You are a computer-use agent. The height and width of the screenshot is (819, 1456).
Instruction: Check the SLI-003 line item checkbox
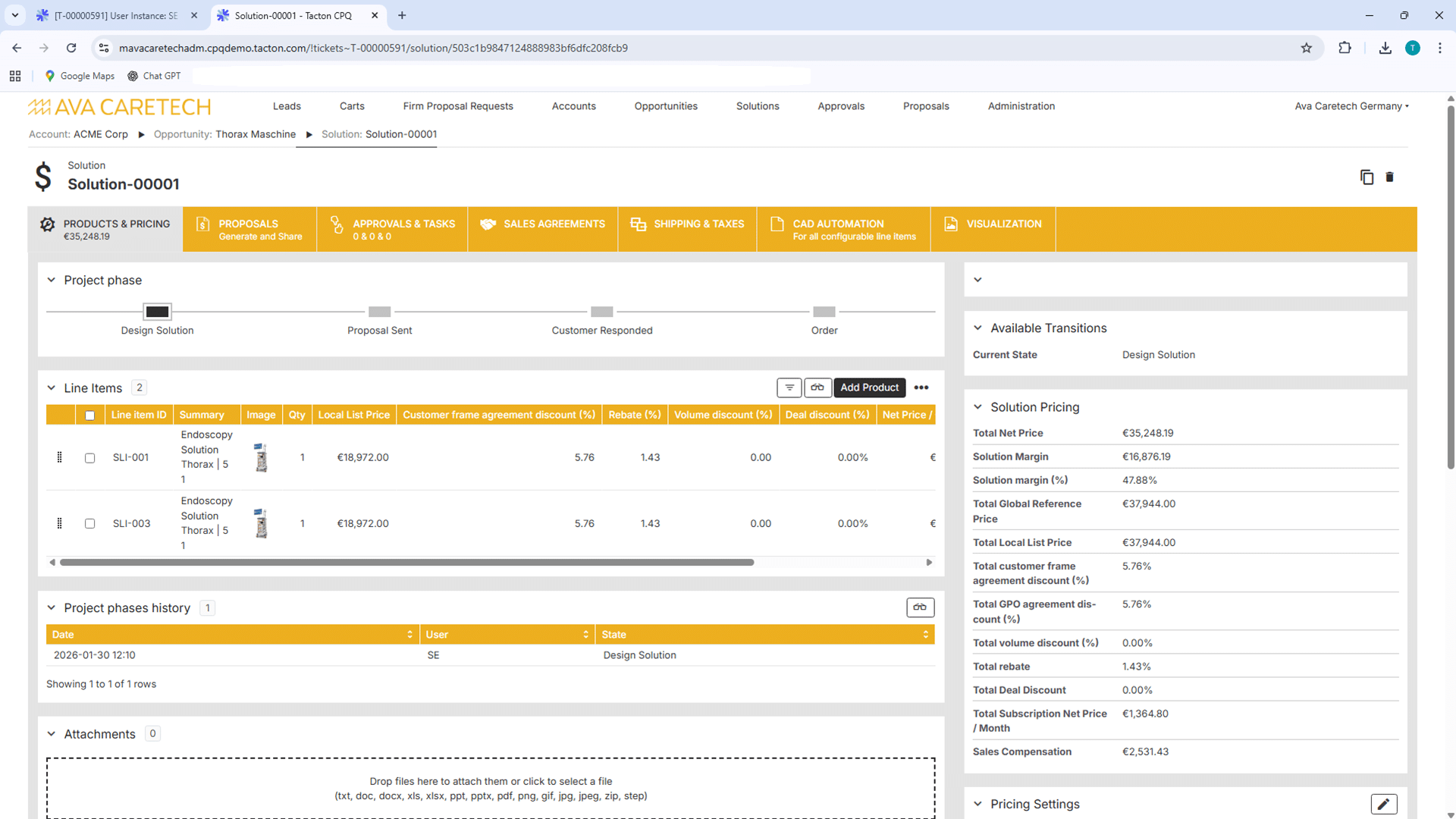(x=90, y=524)
